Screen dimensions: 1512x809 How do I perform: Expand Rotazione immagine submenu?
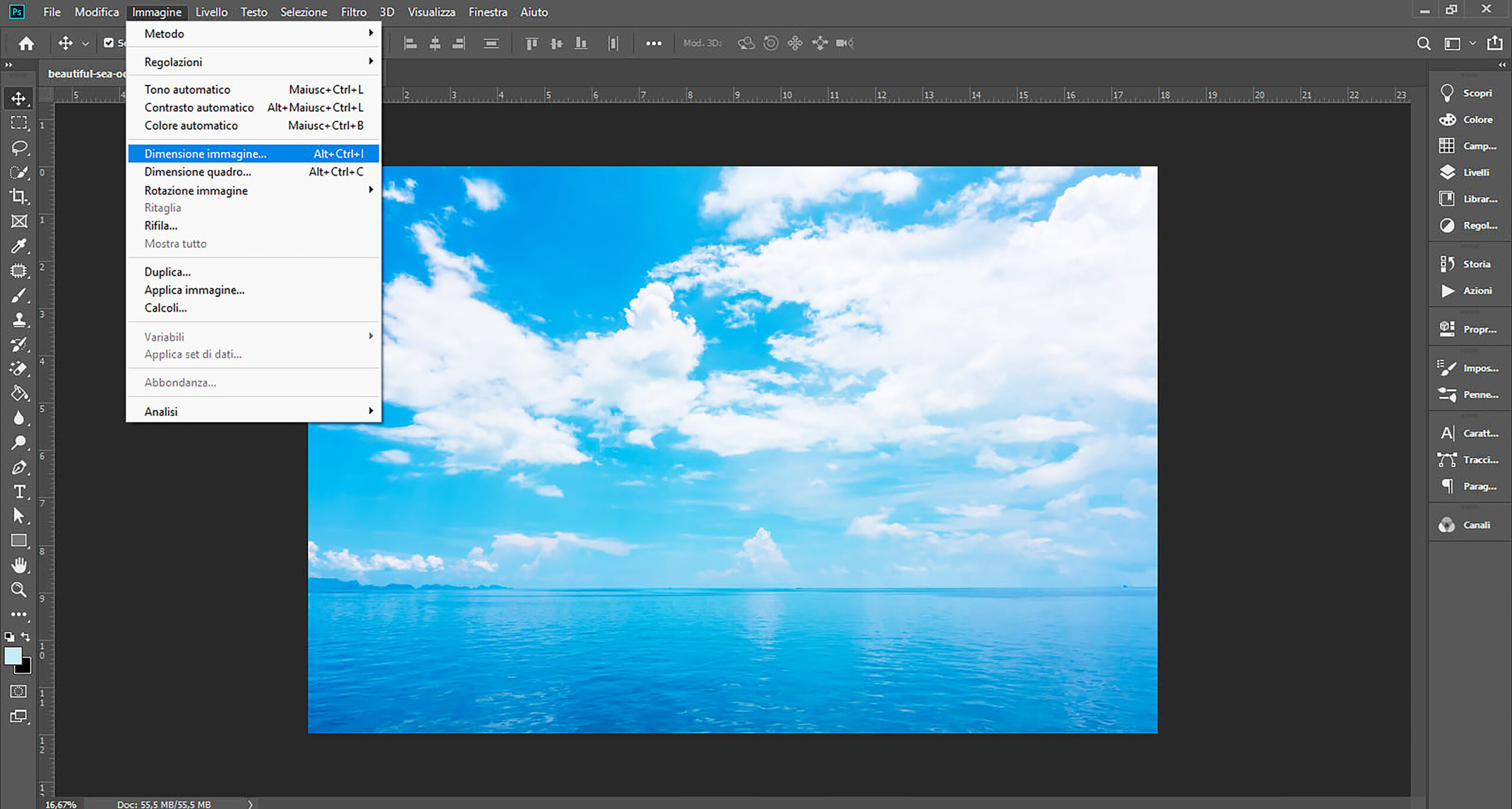[253, 190]
